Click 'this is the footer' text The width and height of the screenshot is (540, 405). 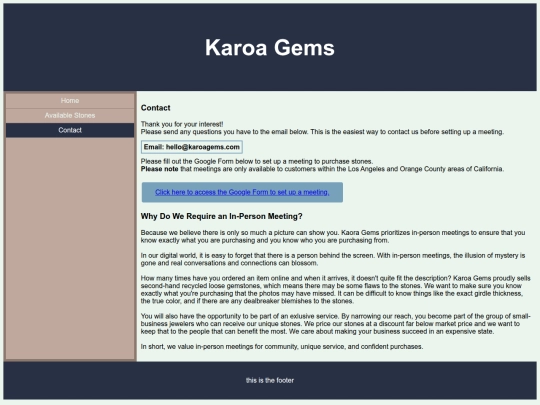click(270, 380)
